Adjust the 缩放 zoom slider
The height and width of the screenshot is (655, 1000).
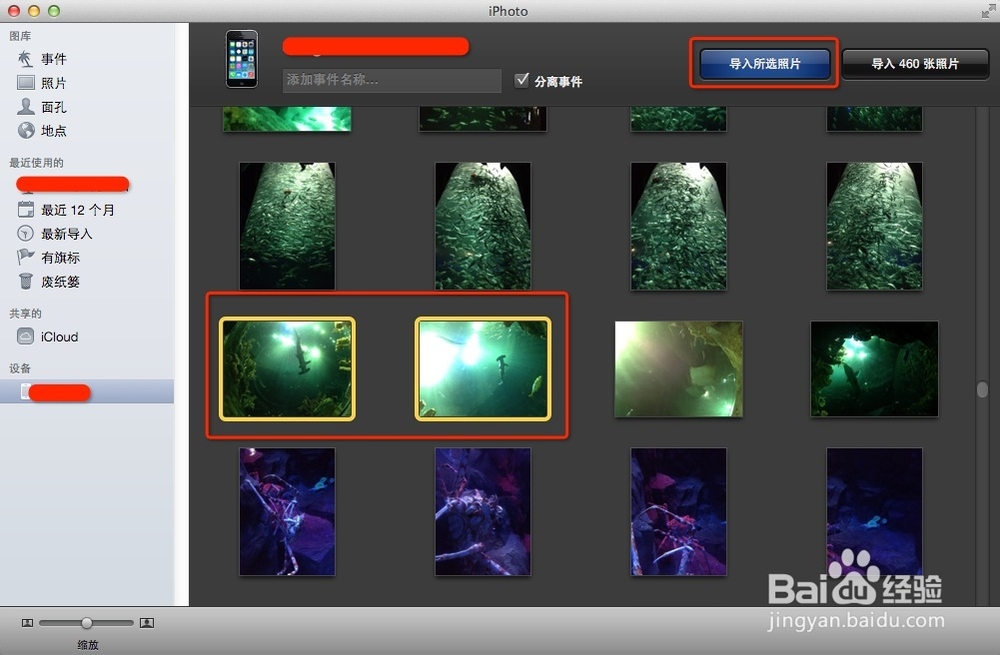click(x=87, y=622)
